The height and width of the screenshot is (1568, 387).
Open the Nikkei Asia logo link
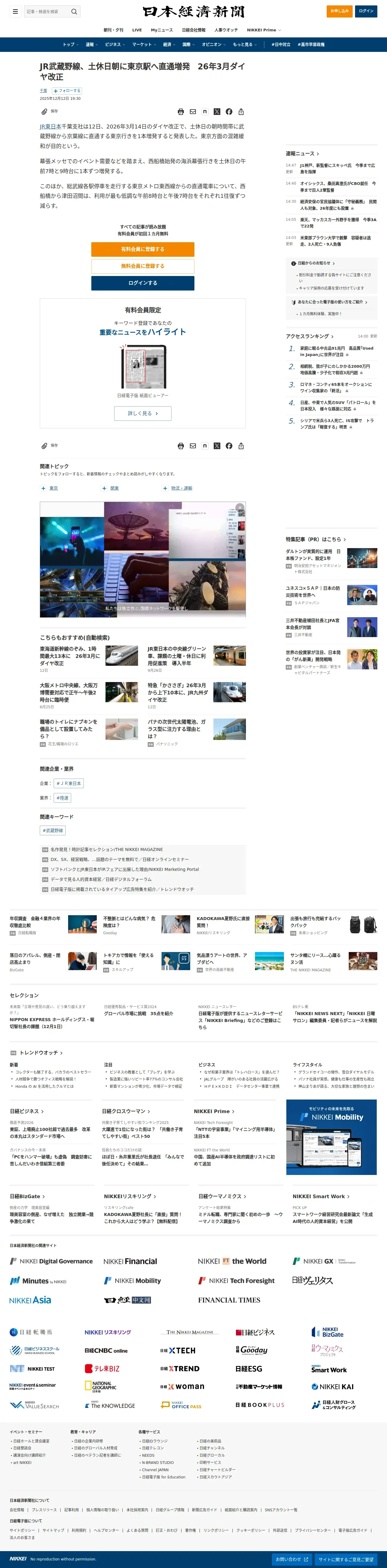pos(30,1300)
